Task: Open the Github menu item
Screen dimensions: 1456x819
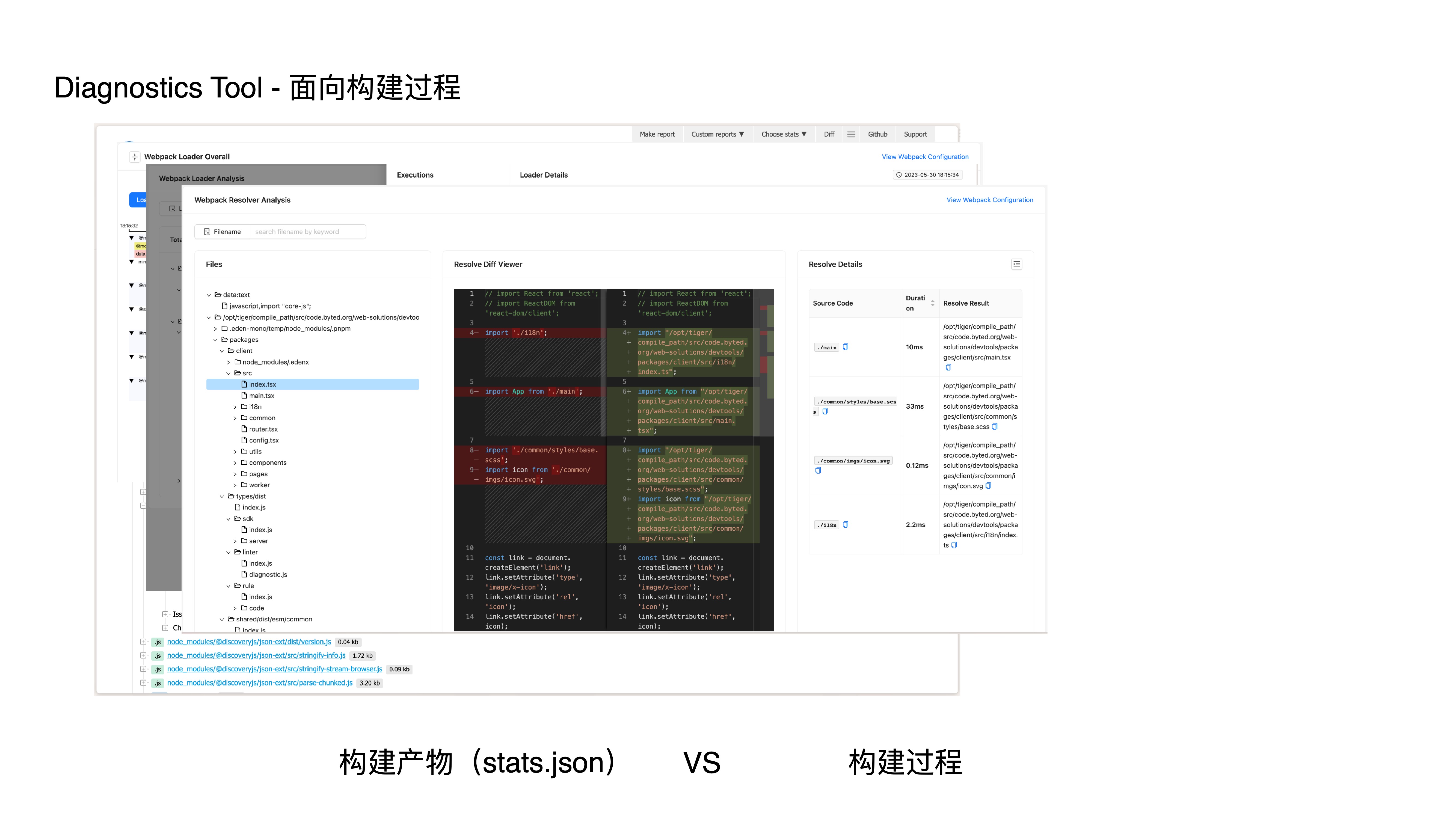Action: 877,135
